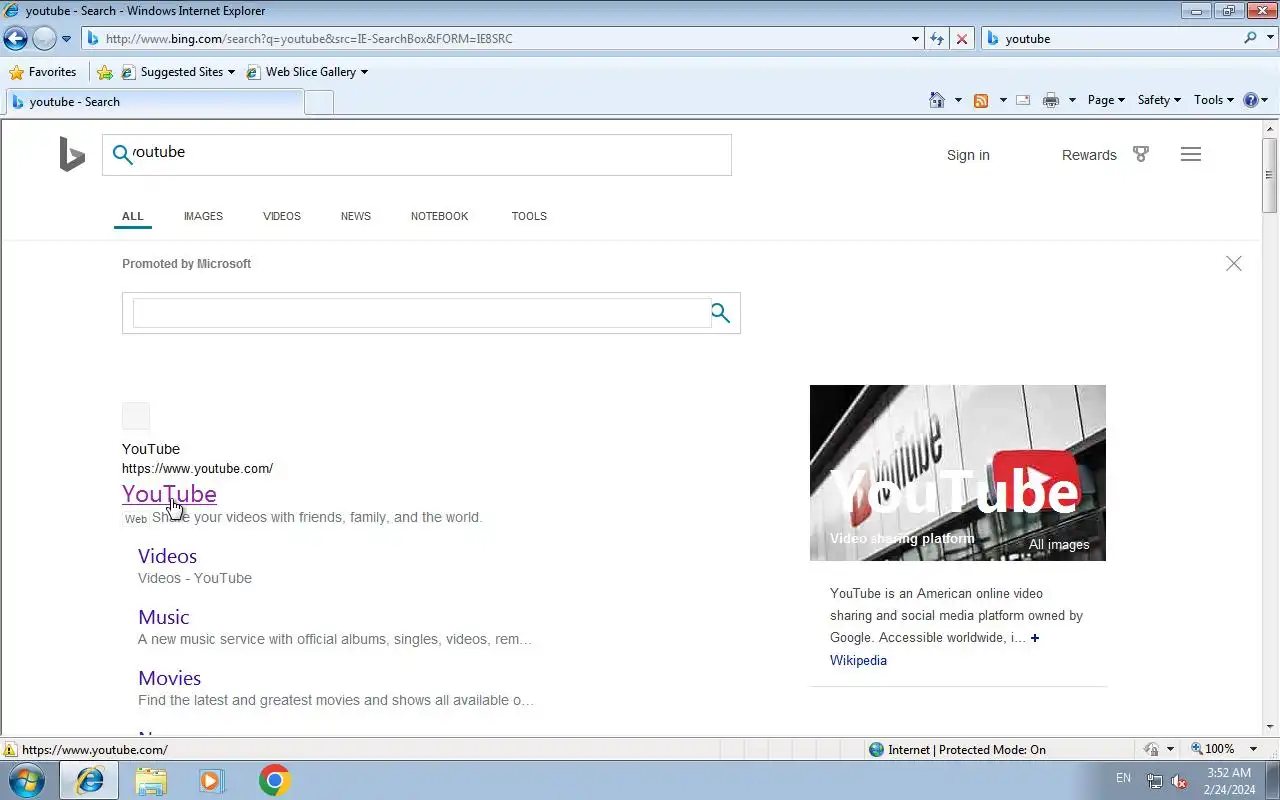1280x800 pixels.
Task: Click the scrollbar down arrow
Action: [1270, 727]
